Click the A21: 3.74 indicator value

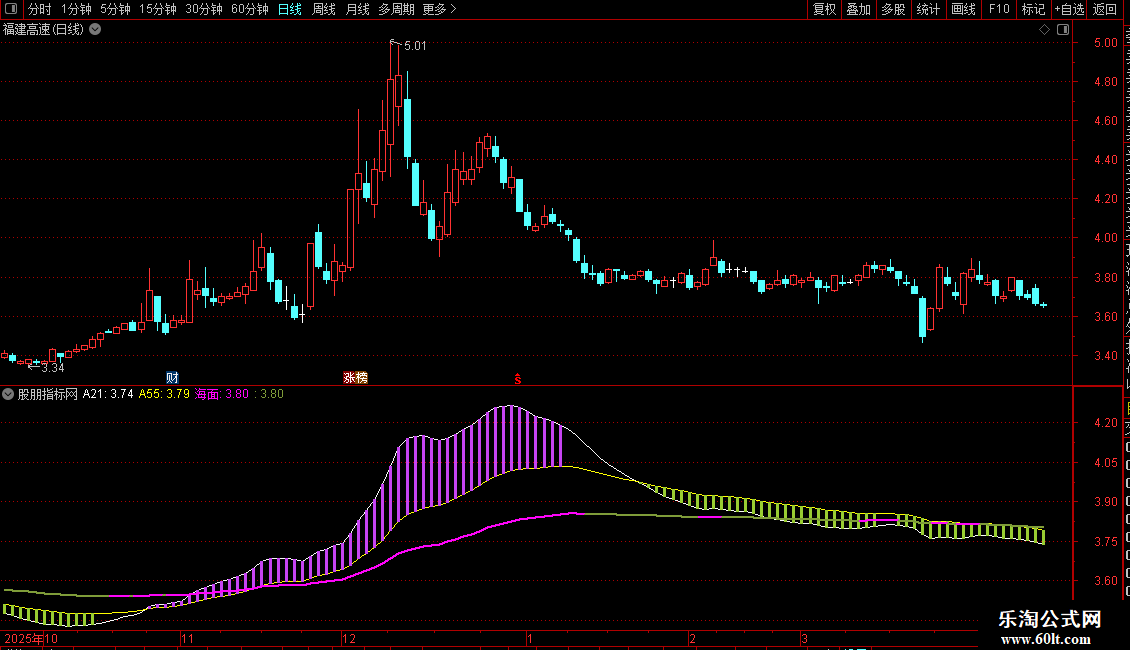tap(108, 394)
